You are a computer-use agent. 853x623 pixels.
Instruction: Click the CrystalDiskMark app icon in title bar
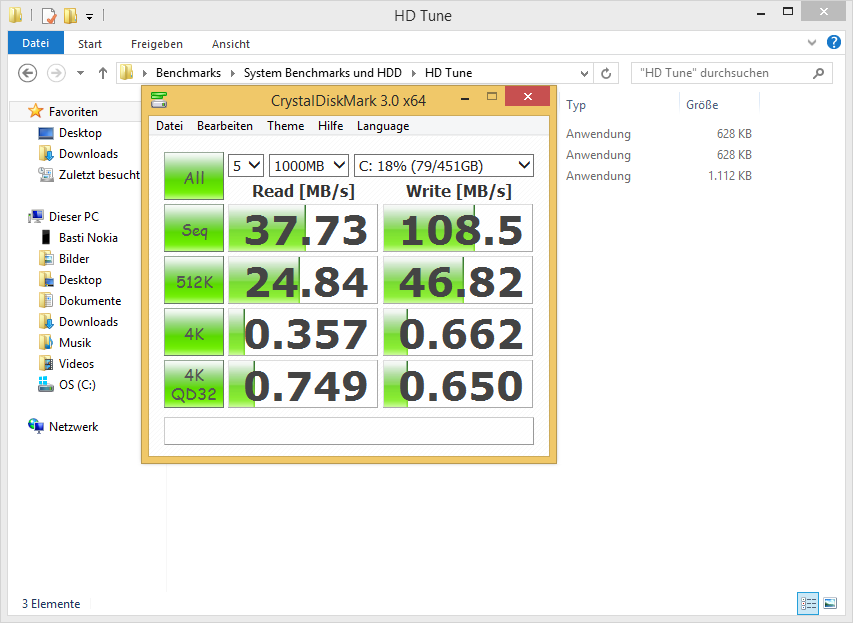(x=159, y=100)
